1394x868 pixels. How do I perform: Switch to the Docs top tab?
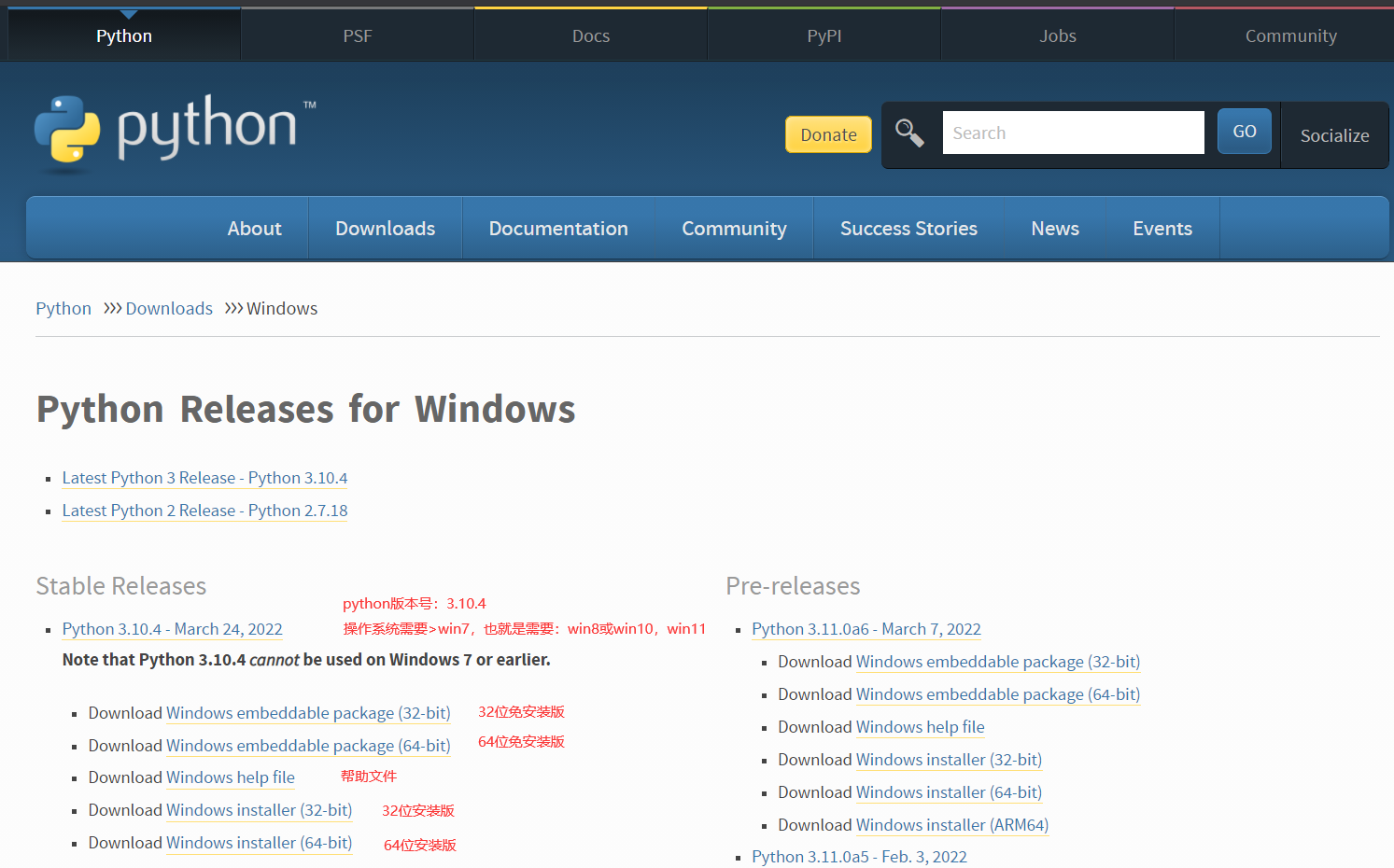[591, 35]
